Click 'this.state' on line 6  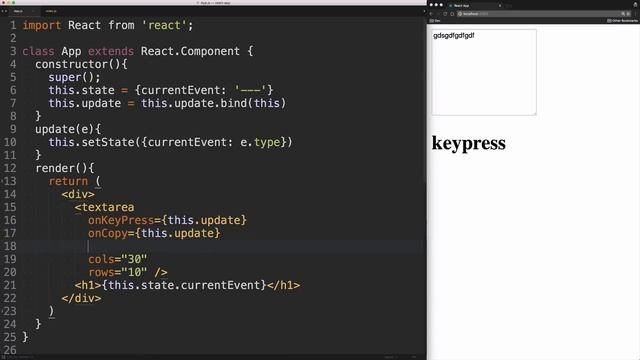(x=82, y=91)
